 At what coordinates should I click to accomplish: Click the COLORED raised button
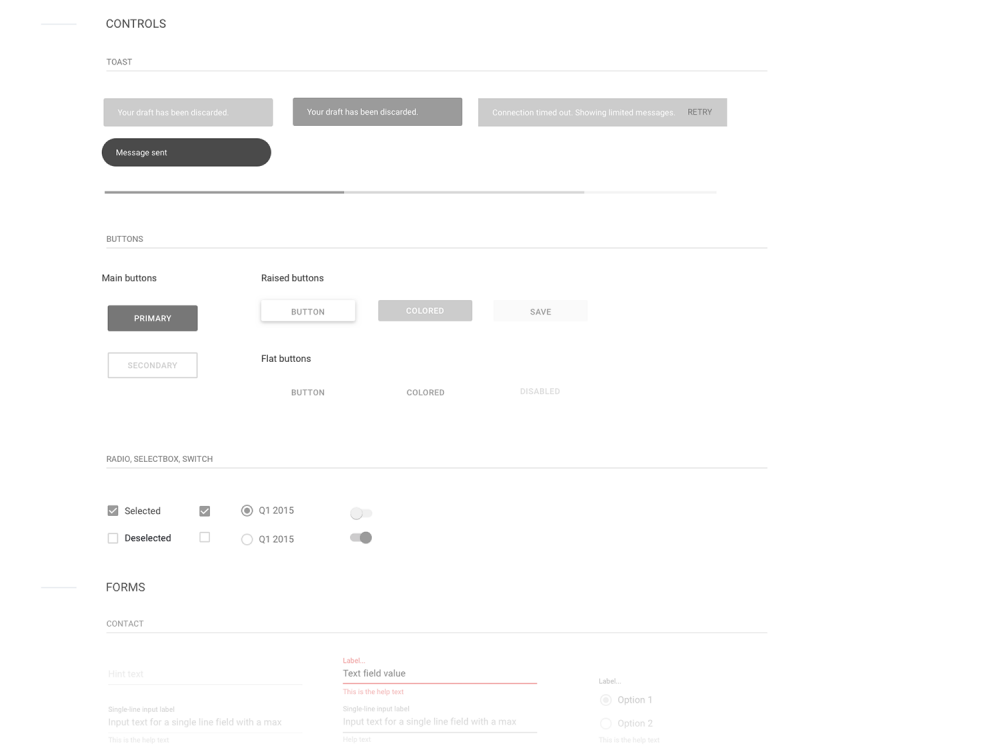425,310
